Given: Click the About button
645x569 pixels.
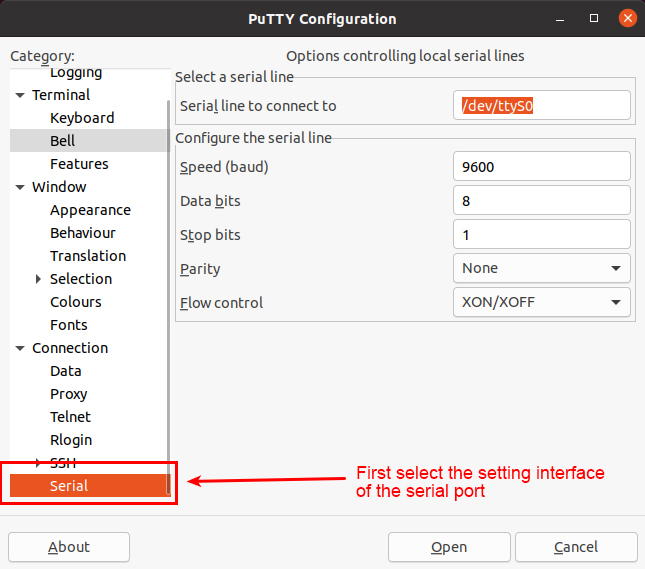Looking at the screenshot, I should click(69, 547).
